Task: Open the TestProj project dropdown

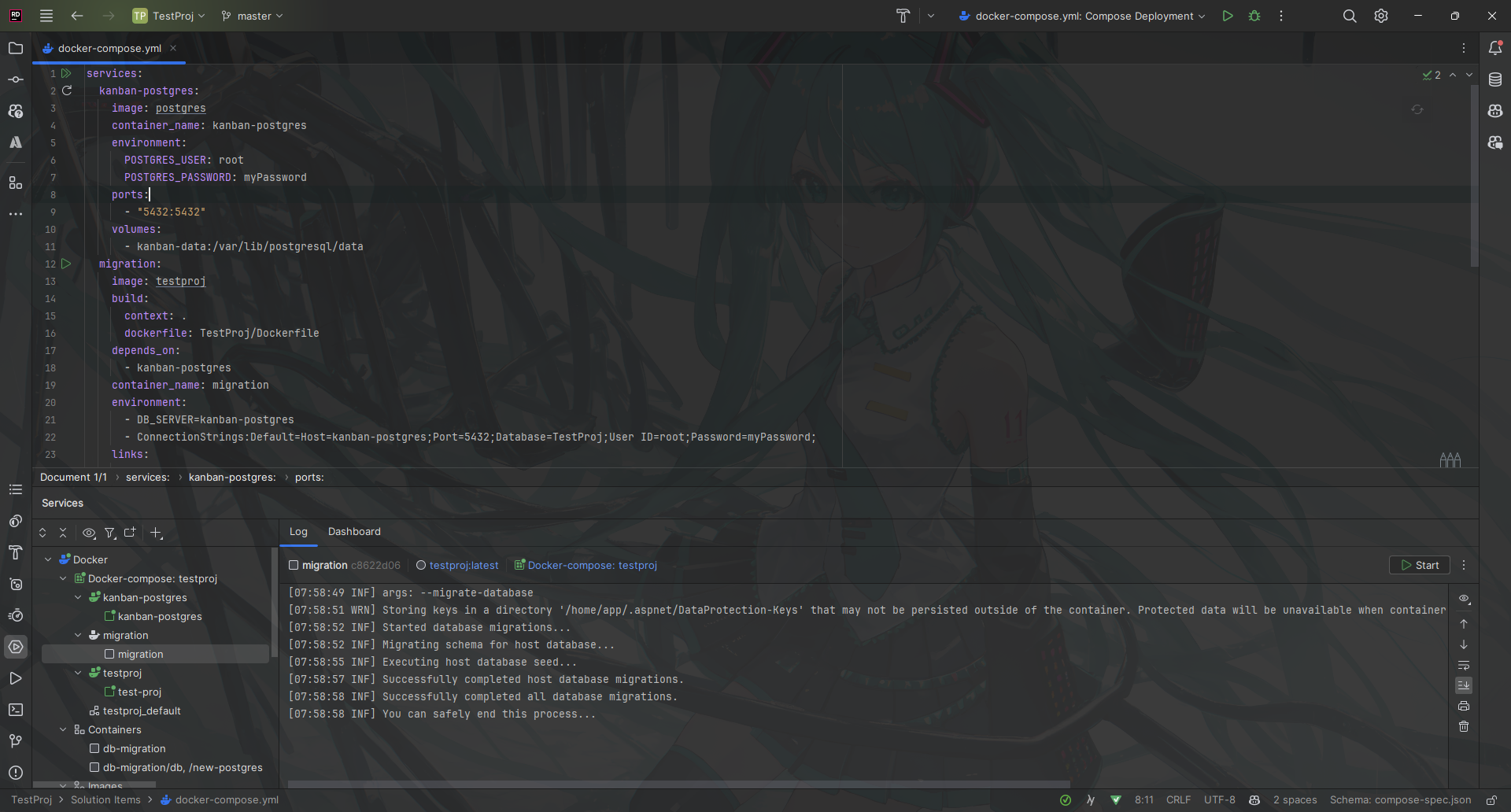Action: coord(168,16)
